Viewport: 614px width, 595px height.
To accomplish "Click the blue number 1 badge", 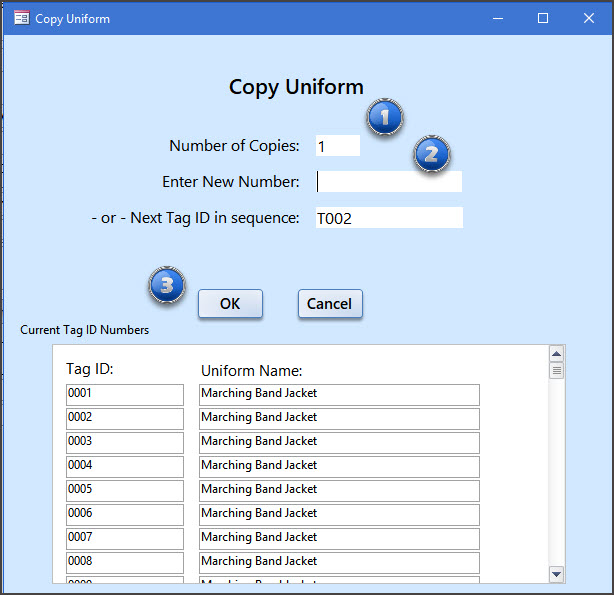I will [x=384, y=118].
